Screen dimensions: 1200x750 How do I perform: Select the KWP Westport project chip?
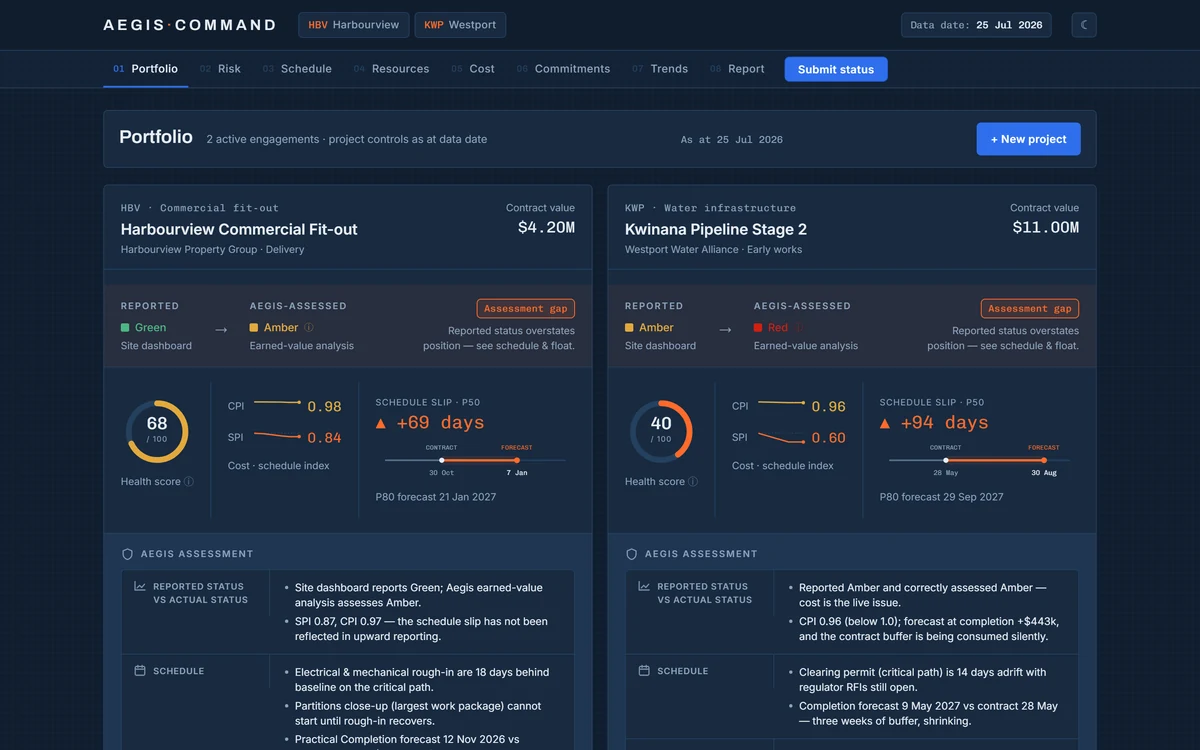(x=460, y=25)
